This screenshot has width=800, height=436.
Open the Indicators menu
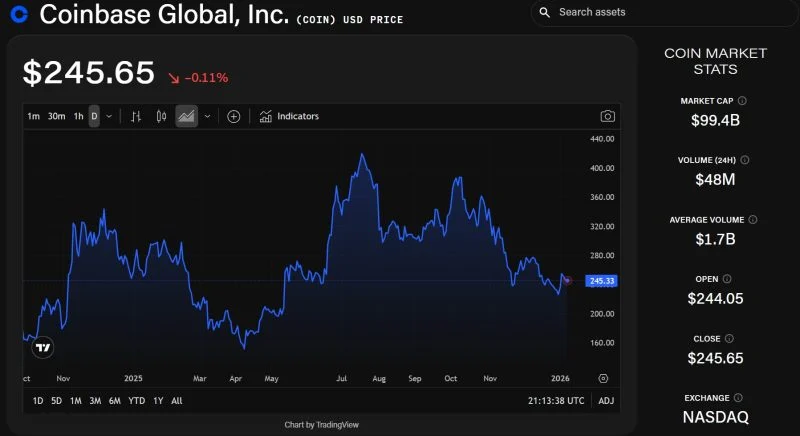coord(289,116)
